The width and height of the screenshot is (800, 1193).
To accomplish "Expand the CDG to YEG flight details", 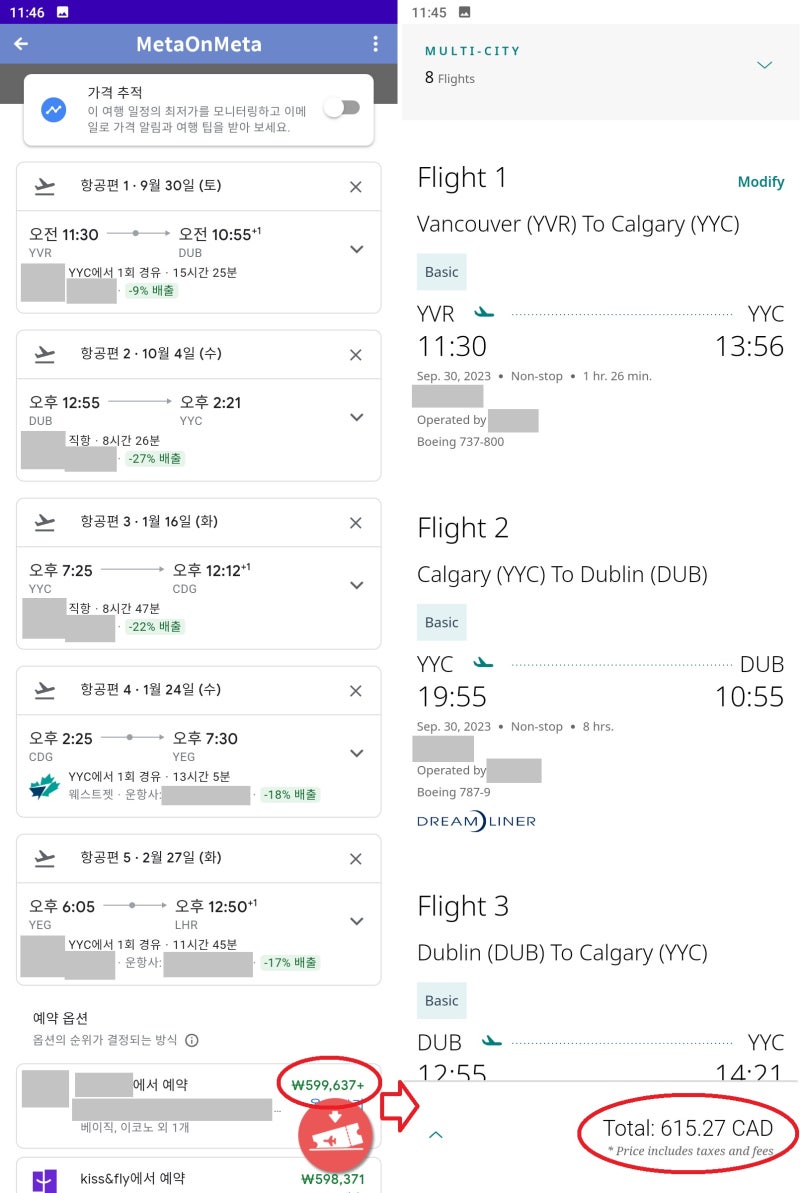I will coord(356,753).
